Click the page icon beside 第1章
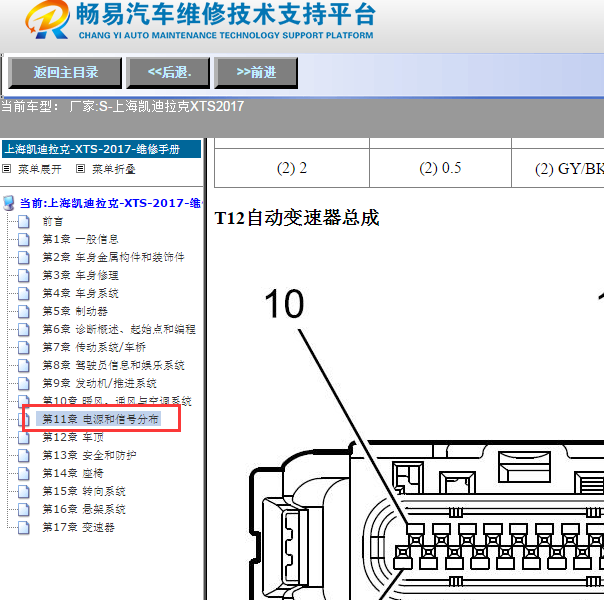This screenshot has height=600, width=604. (x=23, y=239)
